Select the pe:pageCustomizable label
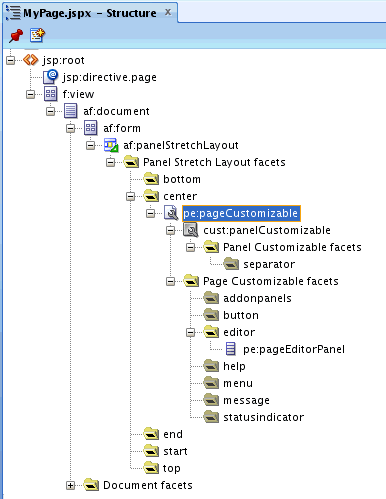This screenshot has height=499, width=386. tap(241, 213)
